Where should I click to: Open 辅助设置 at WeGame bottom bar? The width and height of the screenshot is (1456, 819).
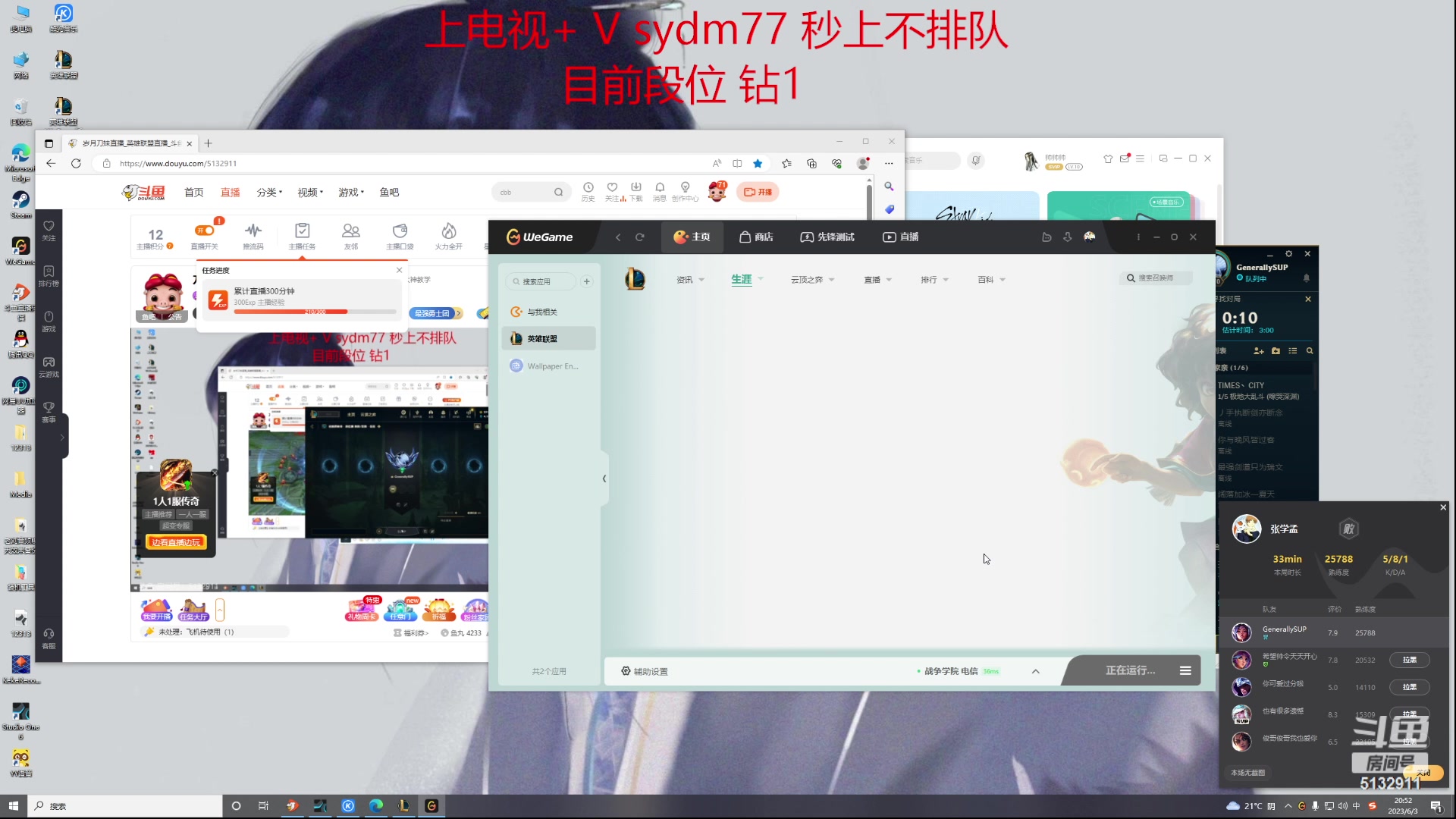(645, 672)
